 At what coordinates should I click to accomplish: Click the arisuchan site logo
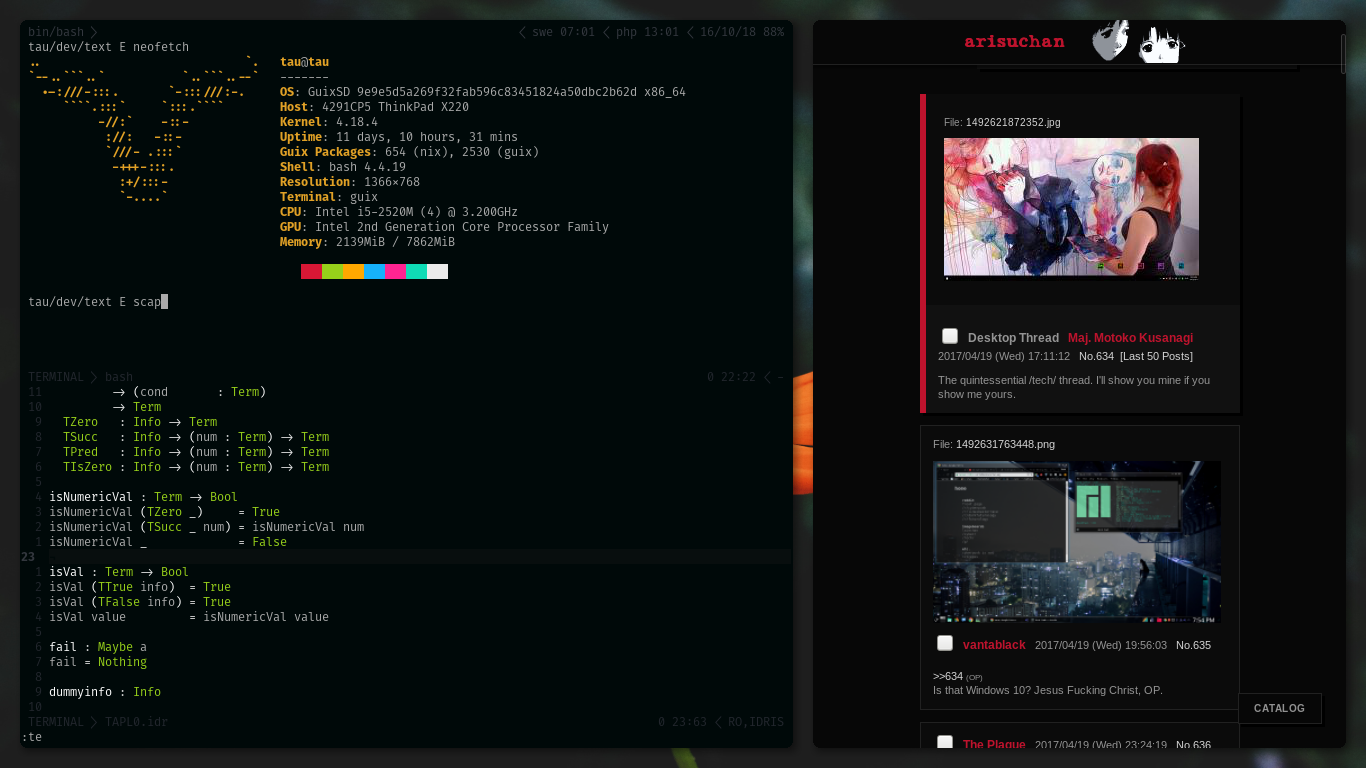[x=1014, y=42]
